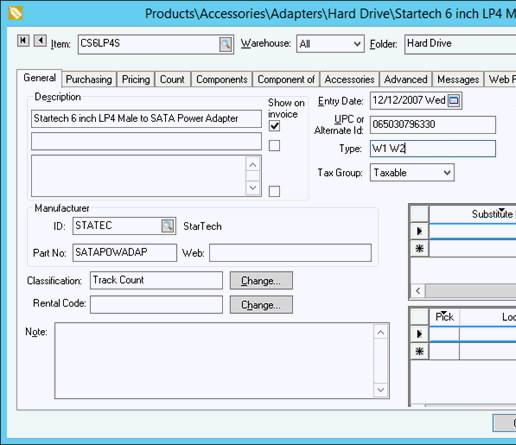516x445 pixels.
Task: Click left scroll arrow under Substitute grid
Action: pyautogui.click(x=418, y=291)
